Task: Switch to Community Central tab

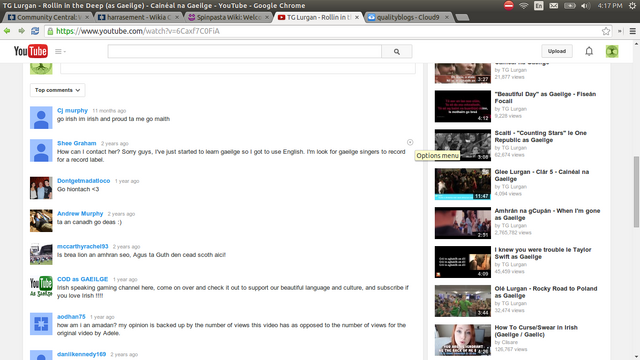Action: [48, 17]
